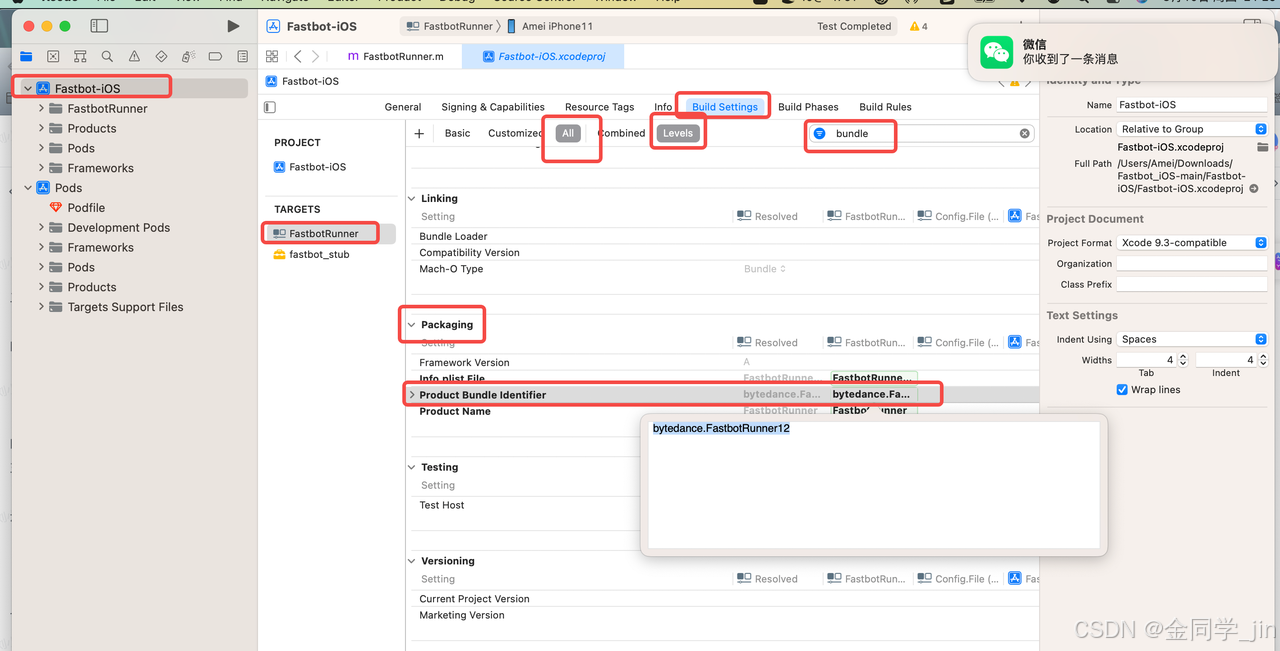Expand the Product Bundle Identifier row

click(412, 395)
